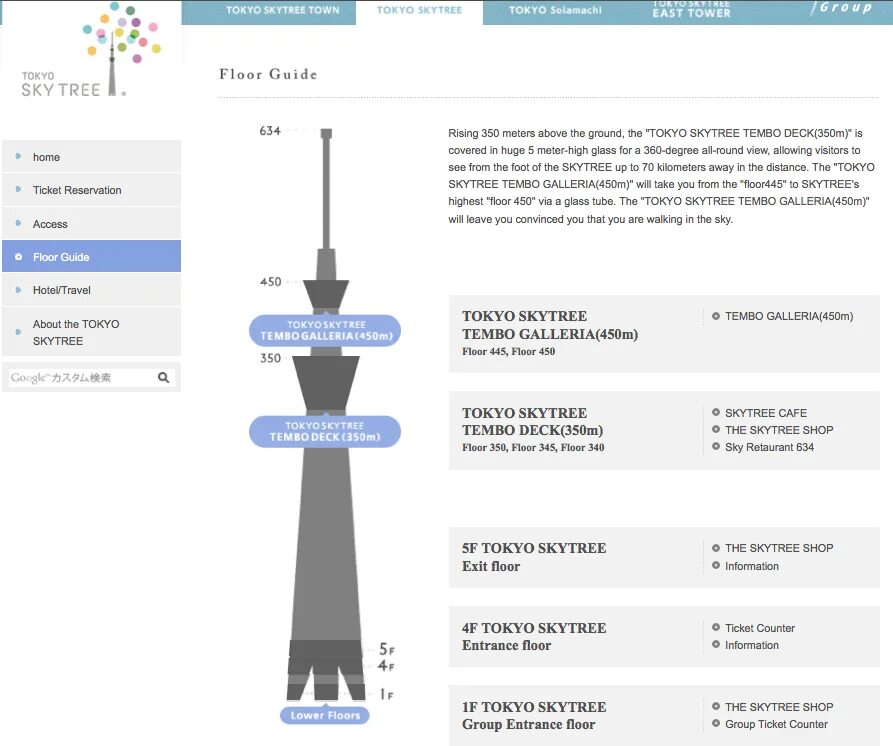Open the TOKYO SKYTREE TOWN tab
Viewport: 893px width, 746px height.
pos(282,10)
